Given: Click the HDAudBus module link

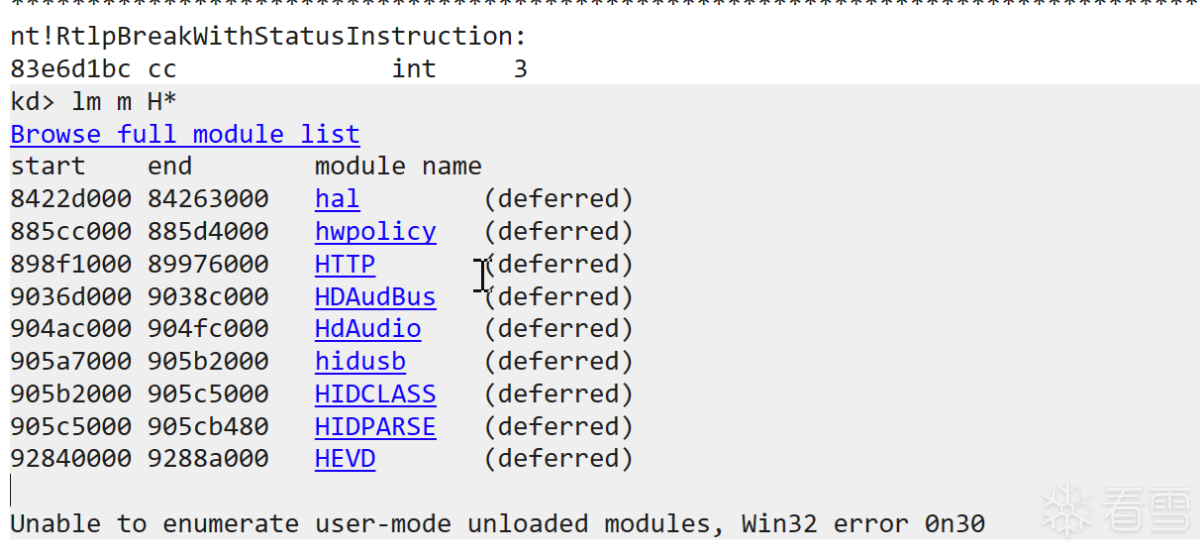Looking at the screenshot, I should click(375, 297).
